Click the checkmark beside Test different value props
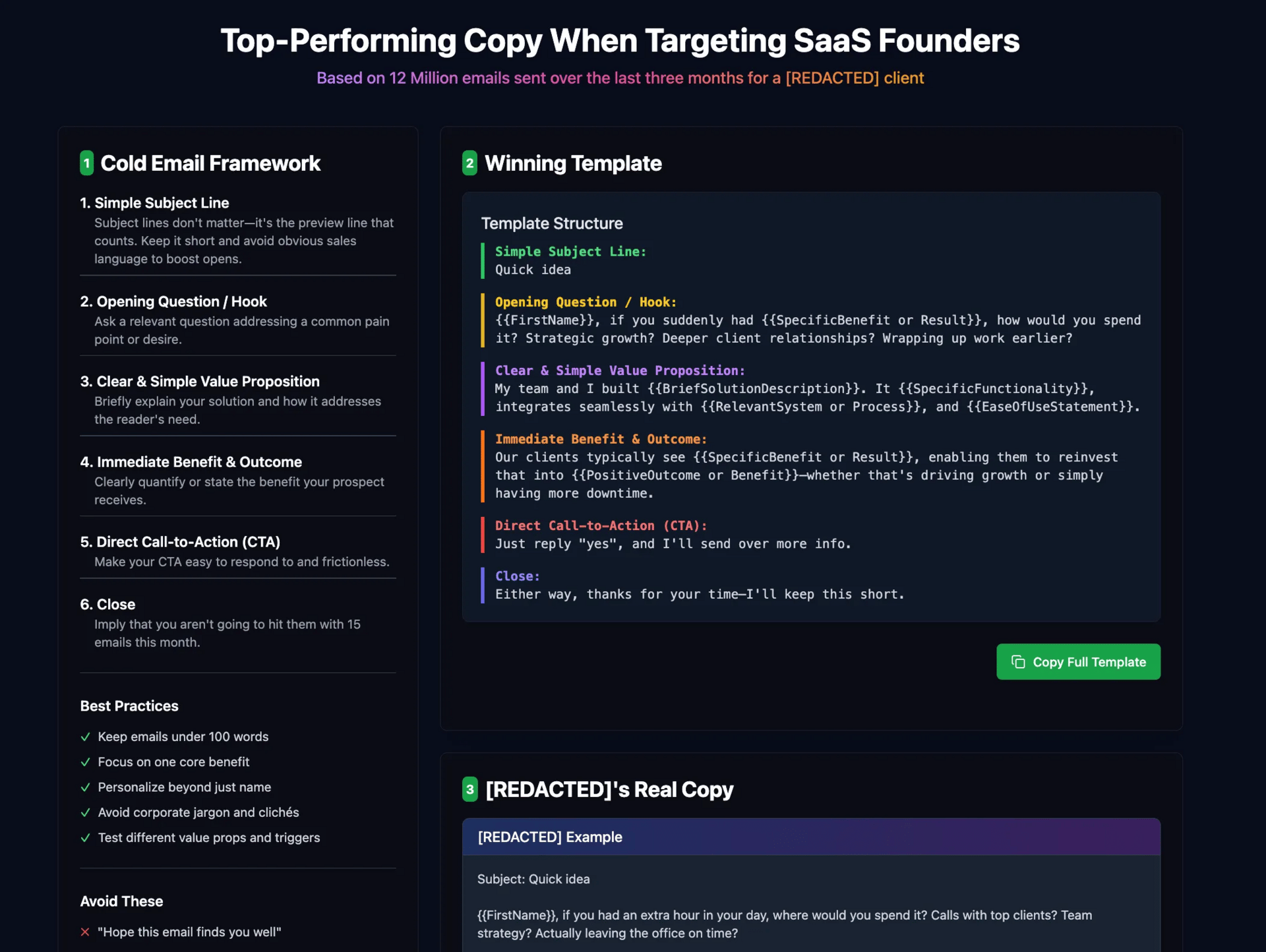 pyautogui.click(x=85, y=838)
